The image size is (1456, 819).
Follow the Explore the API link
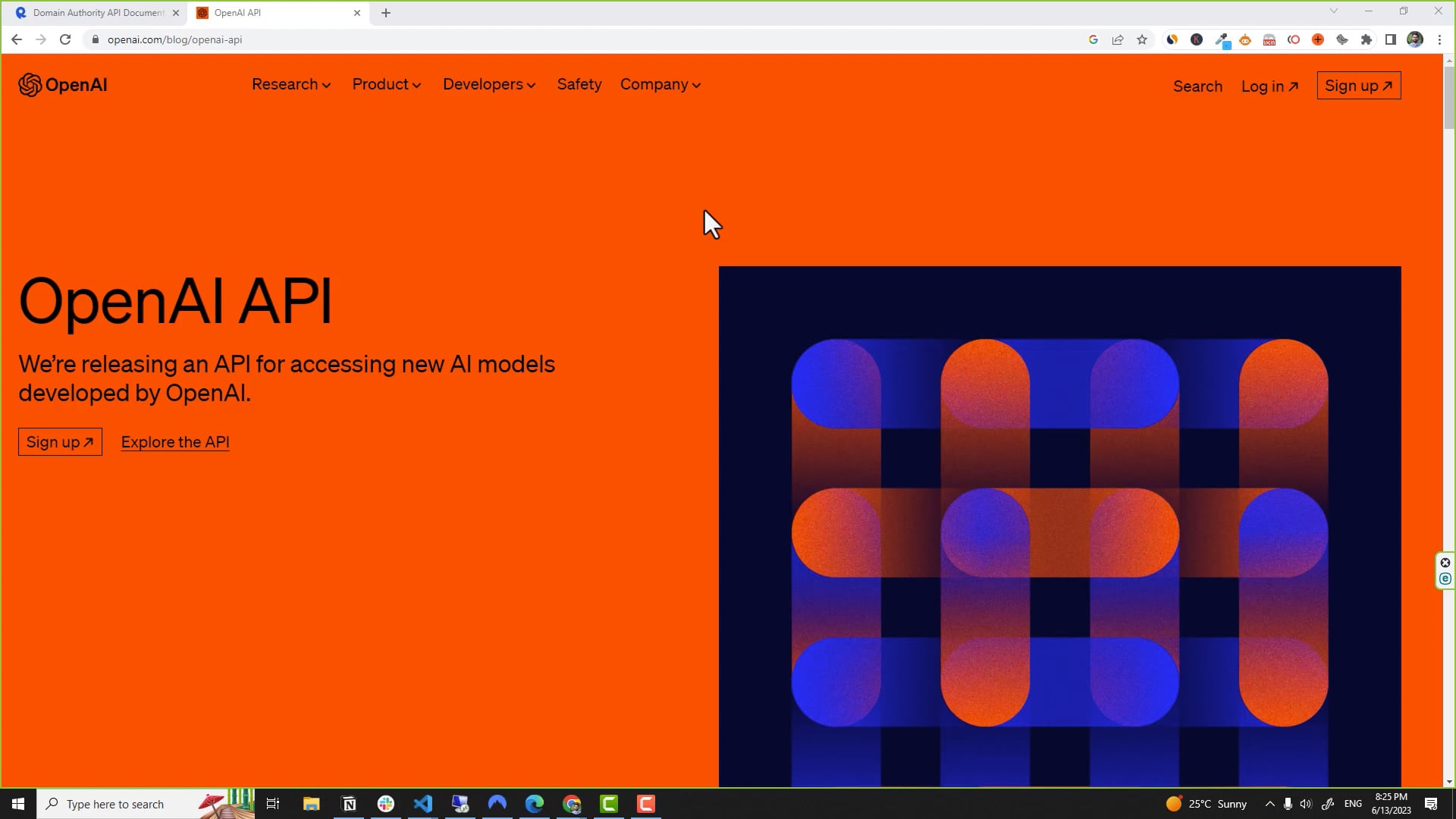click(174, 442)
